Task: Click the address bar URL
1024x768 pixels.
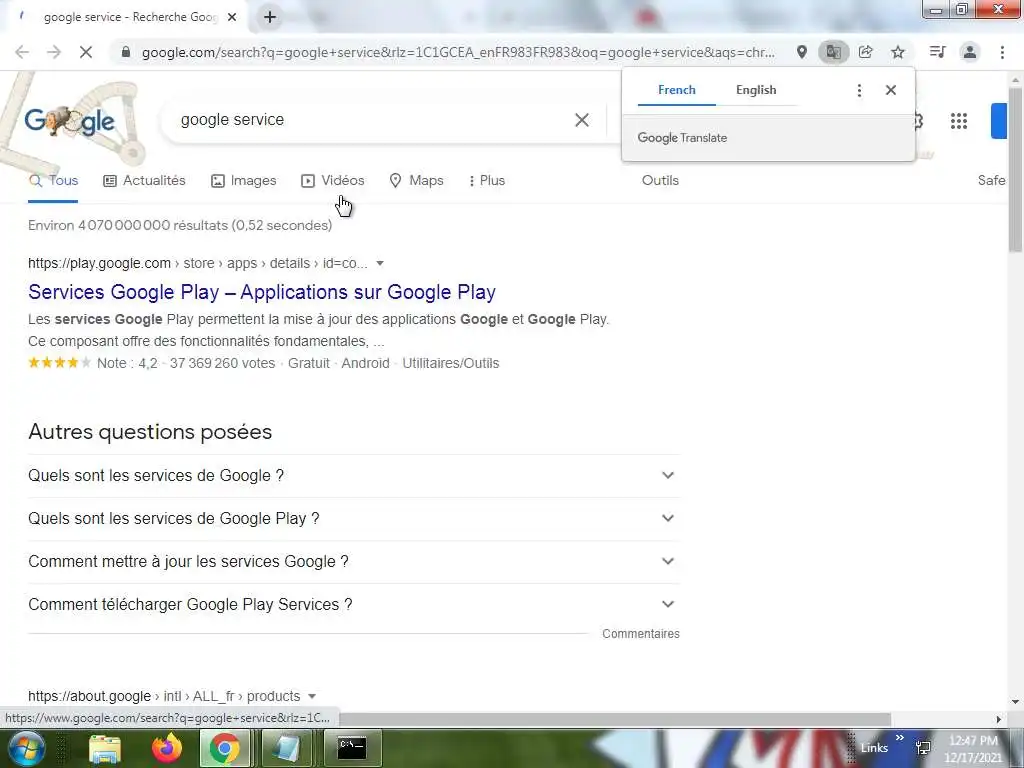Action: [x=458, y=52]
